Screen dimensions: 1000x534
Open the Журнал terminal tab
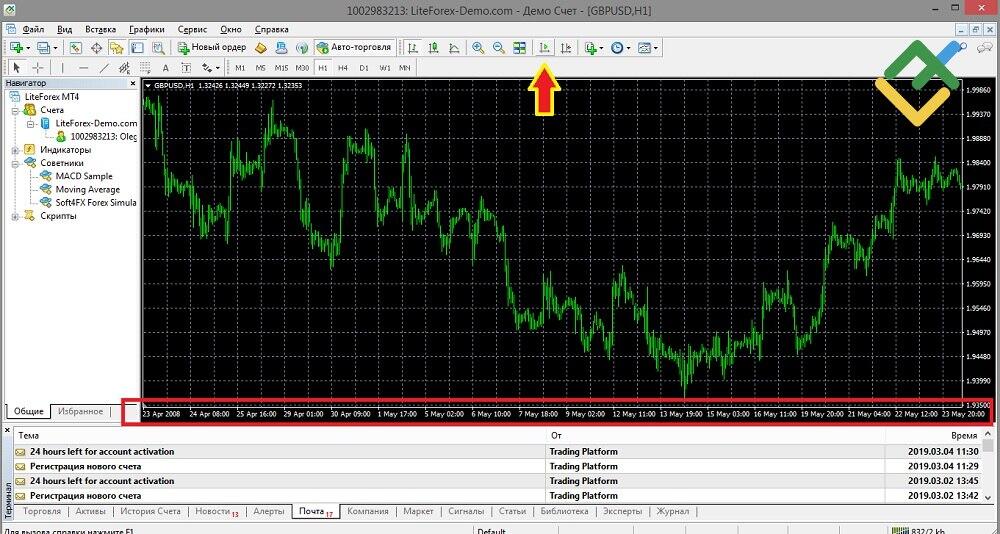pyautogui.click(x=673, y=512)
